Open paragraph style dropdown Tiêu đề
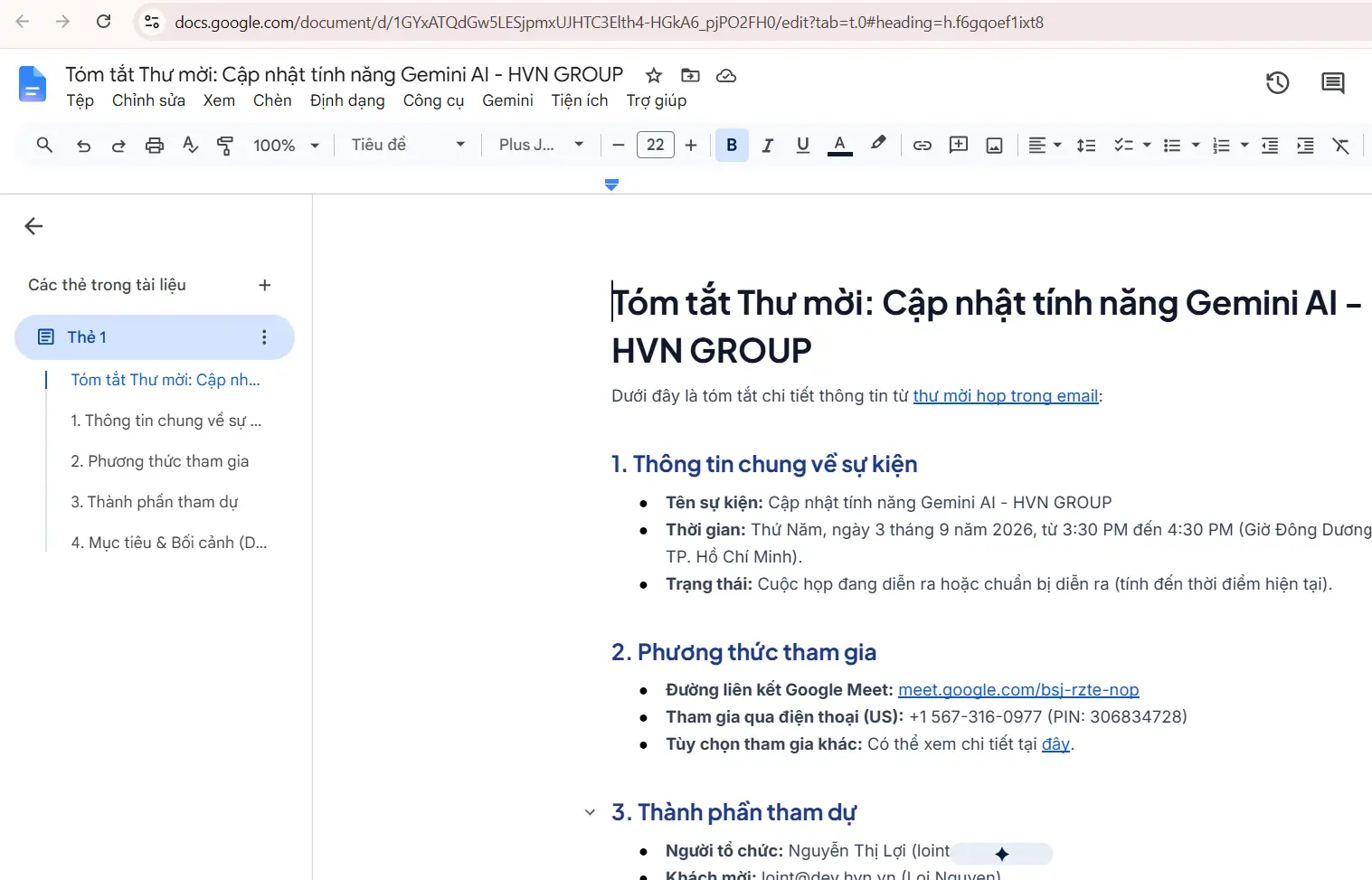 tap(408, 145)
